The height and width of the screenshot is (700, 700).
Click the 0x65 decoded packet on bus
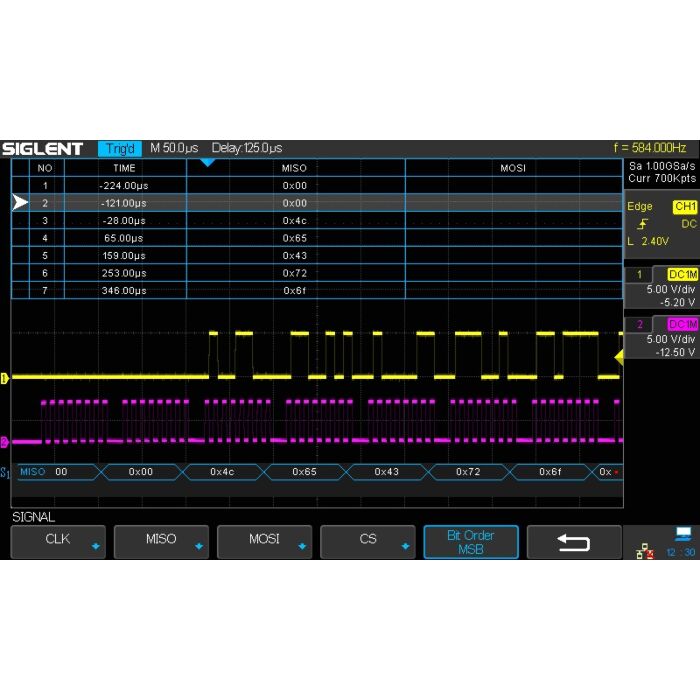[x=304, y=471]
